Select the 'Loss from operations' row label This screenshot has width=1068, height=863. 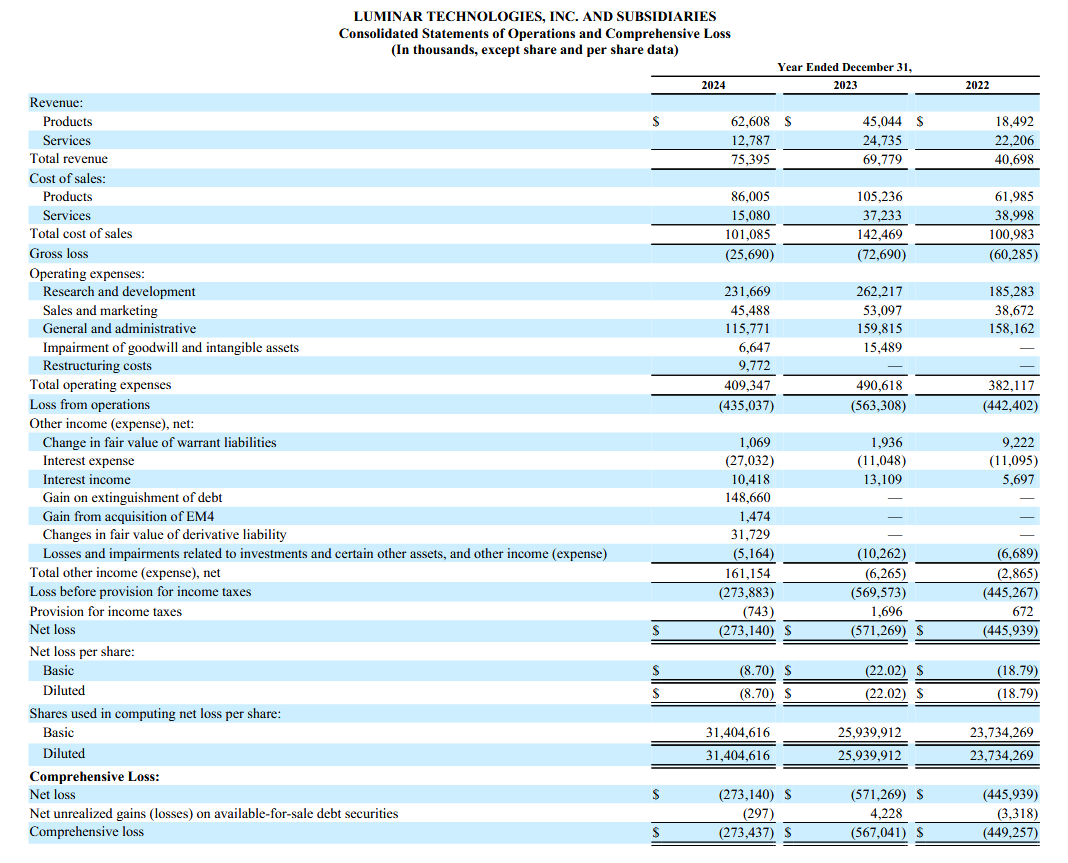(89, 405)
